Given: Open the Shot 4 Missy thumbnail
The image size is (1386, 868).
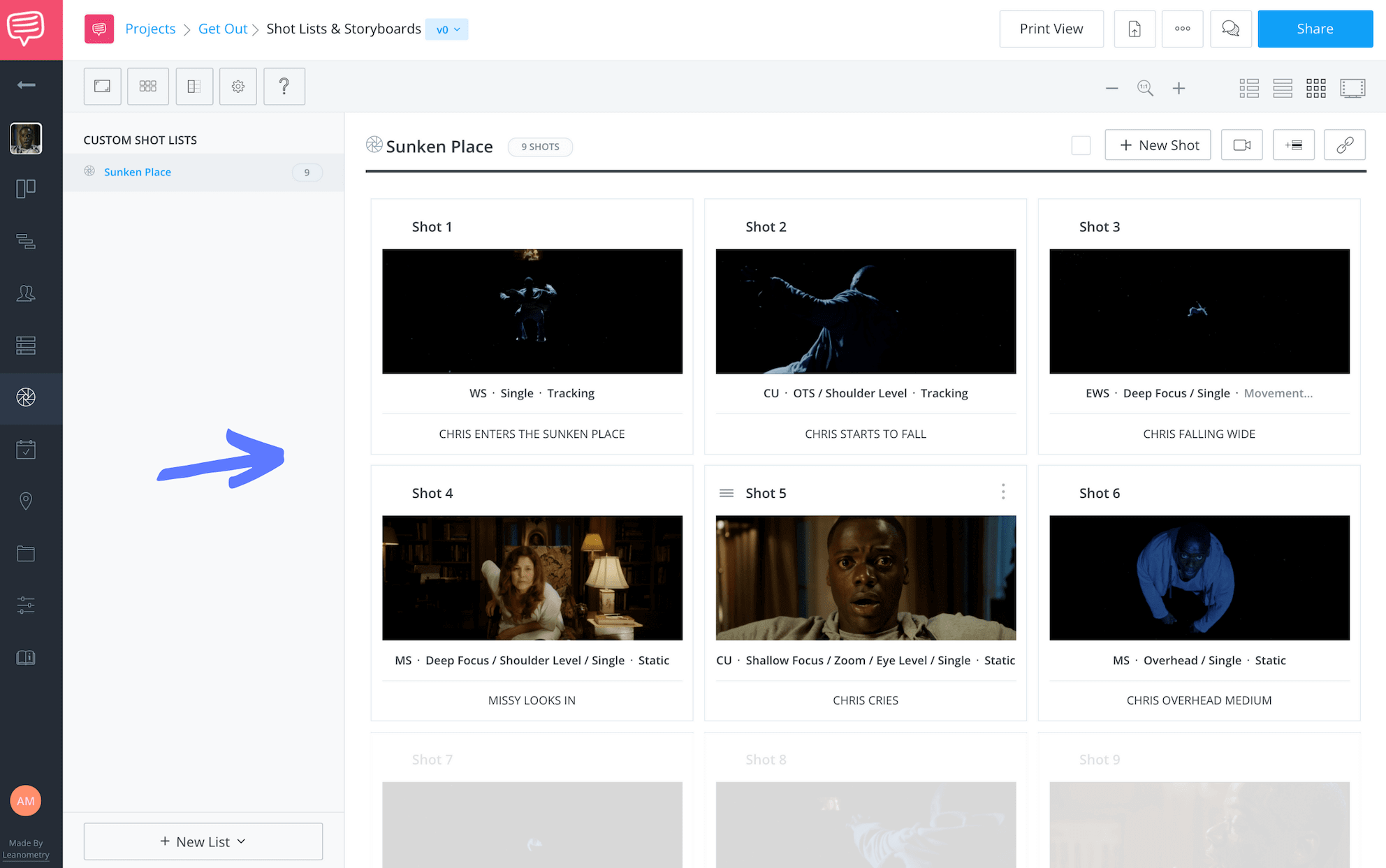Looking at the screenshot, I should pos(532,578).
